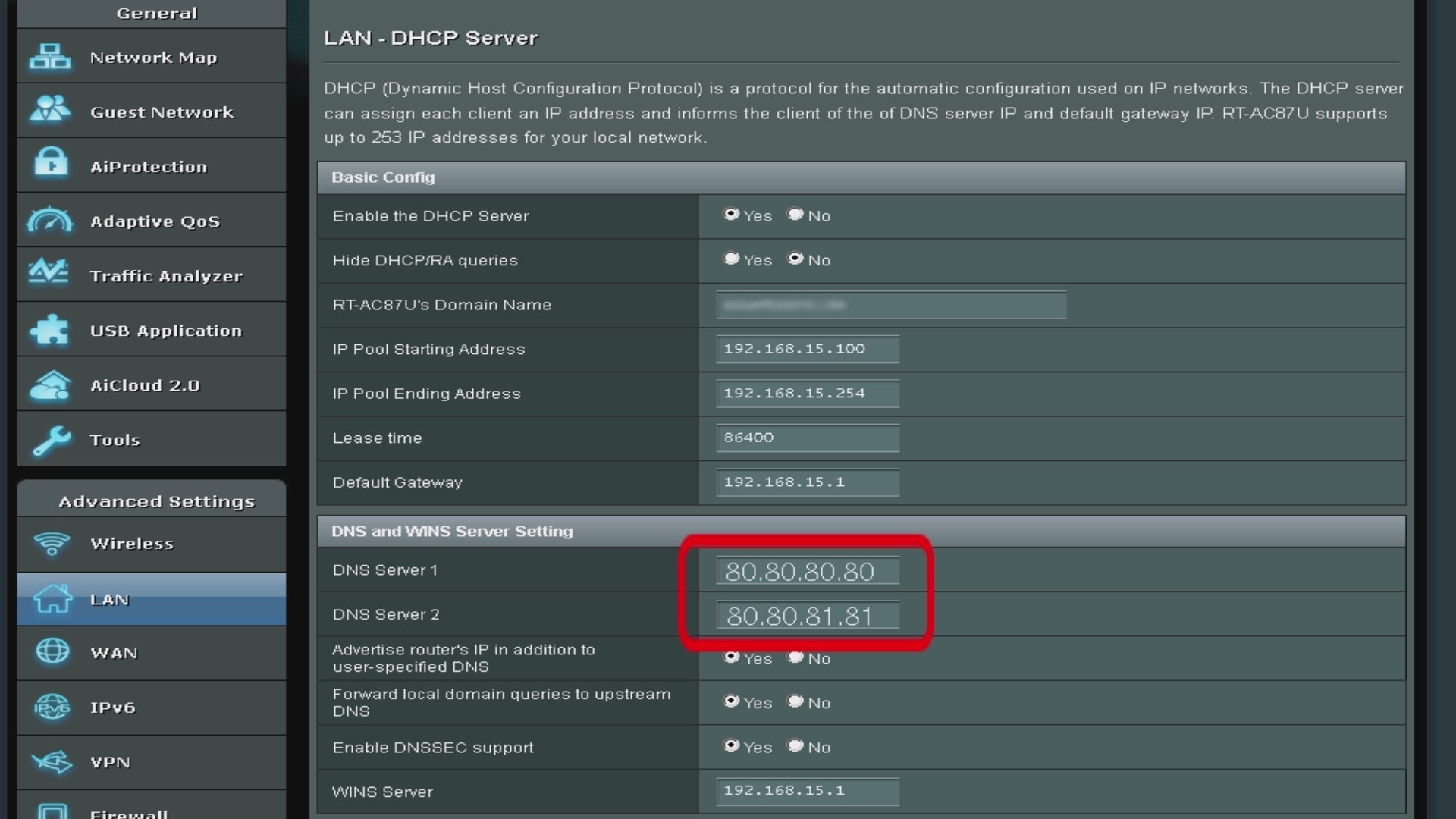This screenshot has height=819, width=1456.
Task: Open the WAN globe icon
Action: [52, 651]
